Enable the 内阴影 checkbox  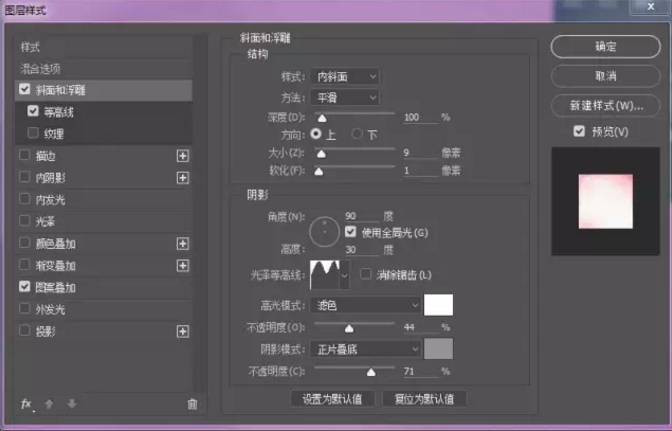25,177
